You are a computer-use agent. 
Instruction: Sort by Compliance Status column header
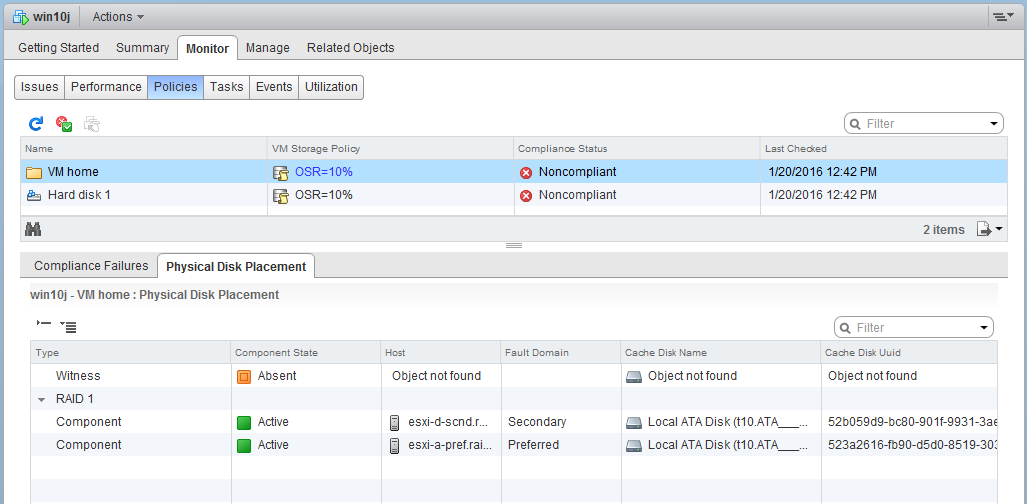click(x=562, y=149)
